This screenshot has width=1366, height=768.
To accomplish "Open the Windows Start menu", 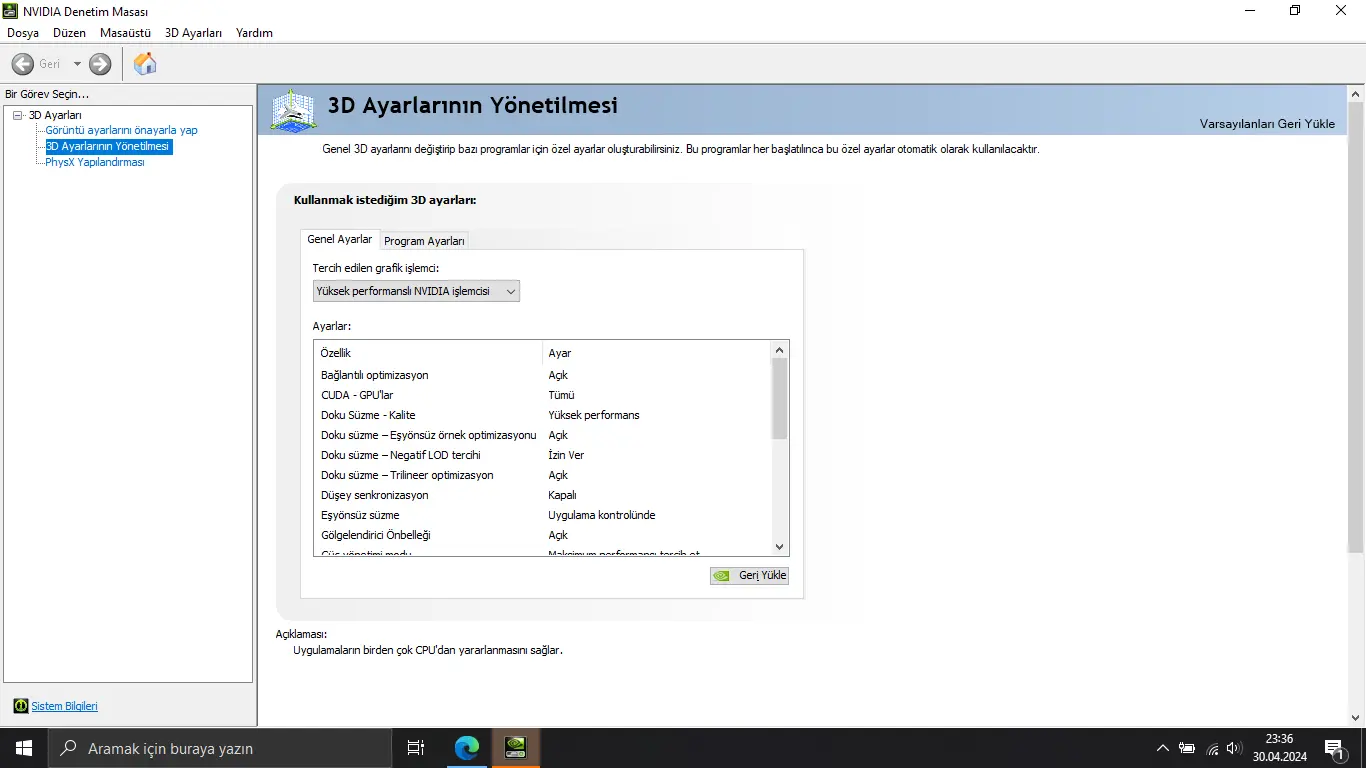I will coord(24,748).
